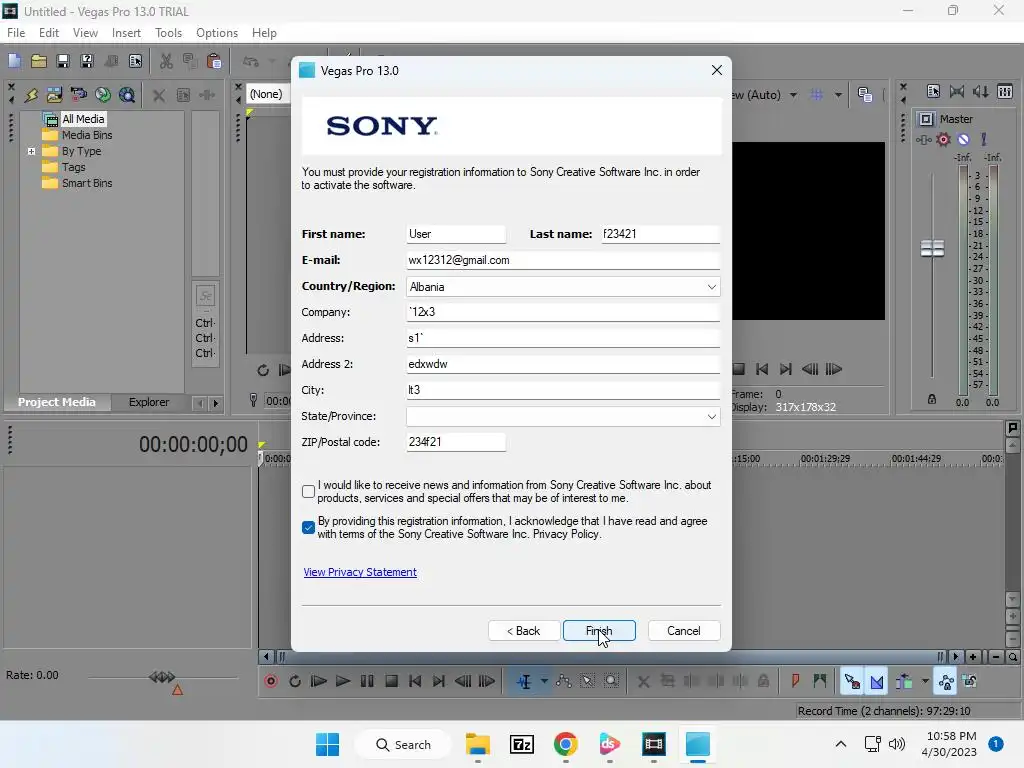Toggle Ignore Event Grouping icon
This screenshot has width=1024, height=768.
(x=970, y=681)
